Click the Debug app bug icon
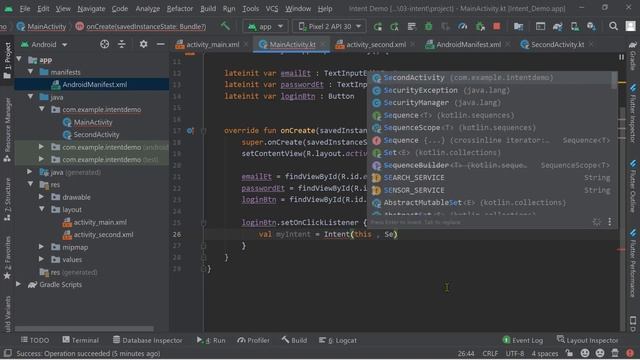This screenshot has height=360, width=640. point(428,27)
